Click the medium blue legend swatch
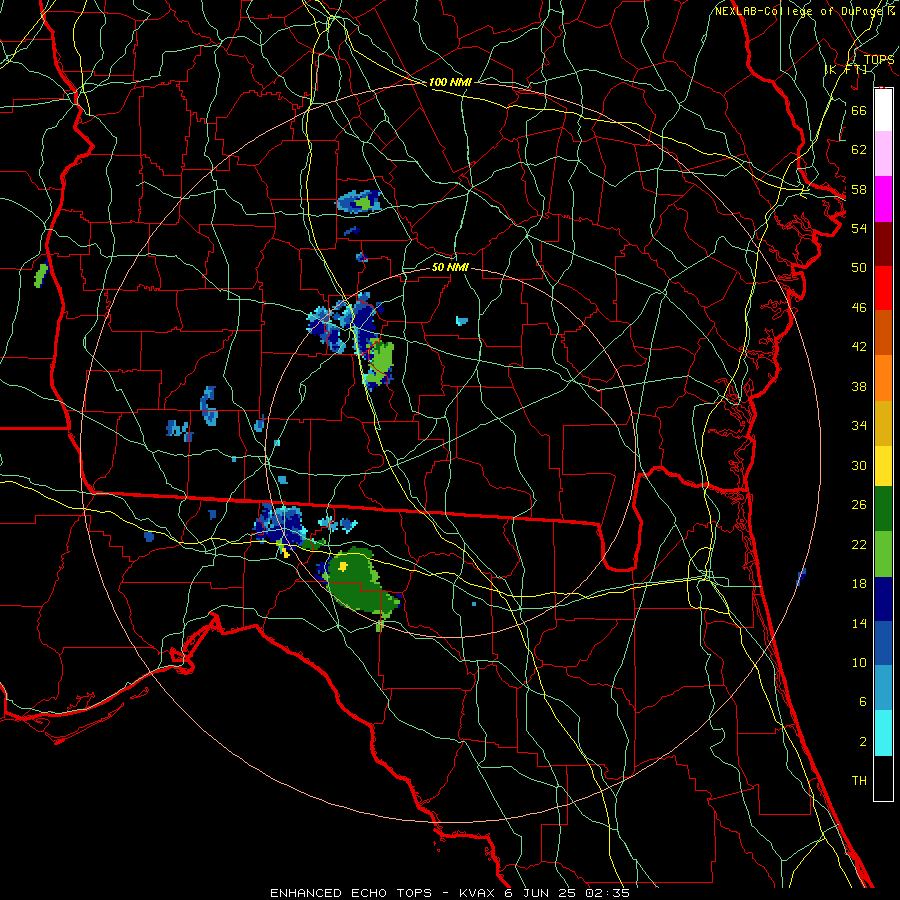Viewport: 900px width, 900px height. pyautogui.click(x=883, y=643)
